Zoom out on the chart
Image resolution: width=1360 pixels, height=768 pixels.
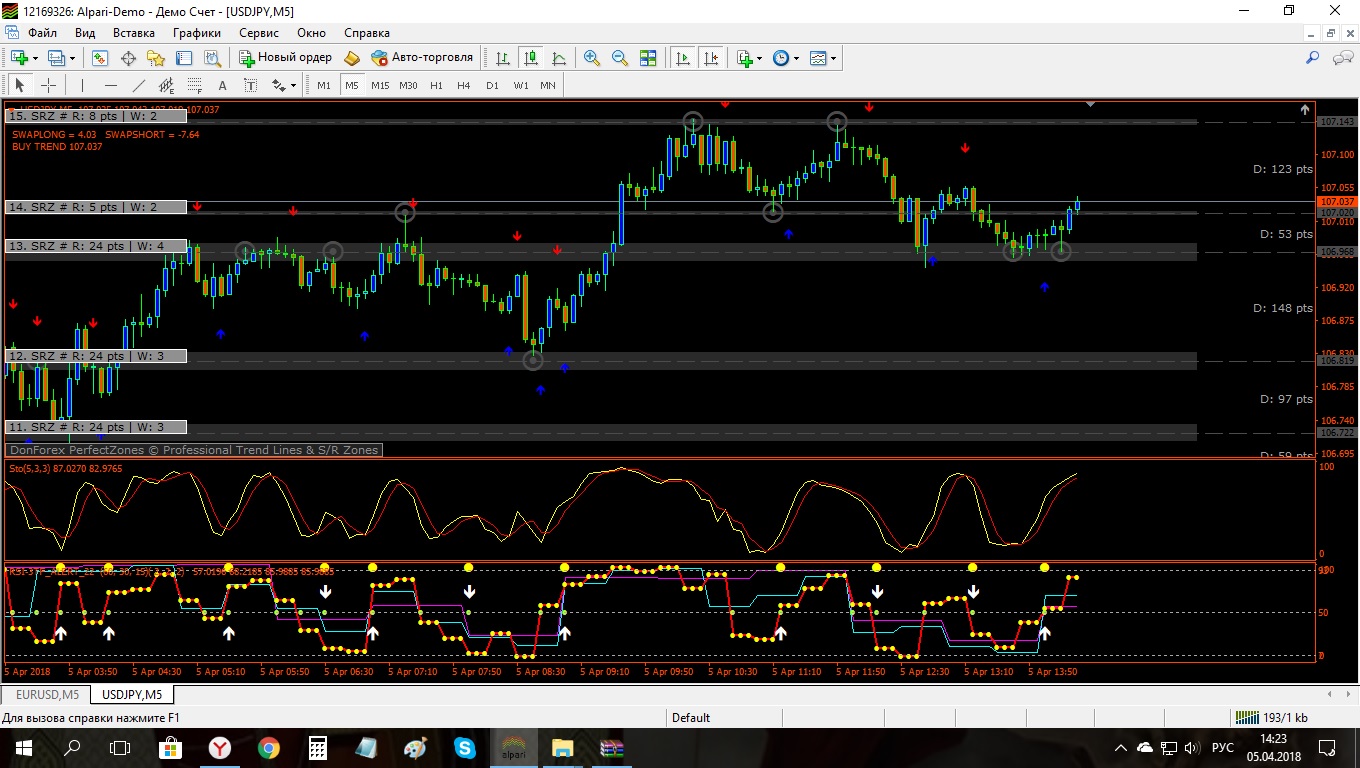tap(620, 58)
